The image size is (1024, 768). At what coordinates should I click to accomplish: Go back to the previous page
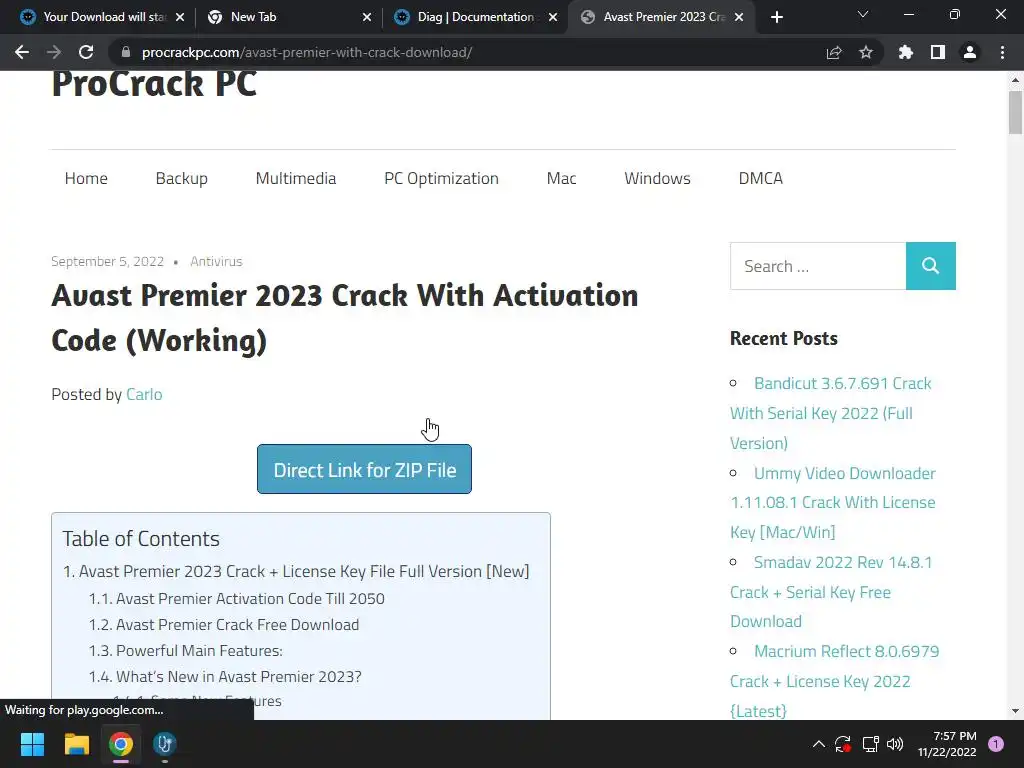pyautogui.click(x=22, y=52)
